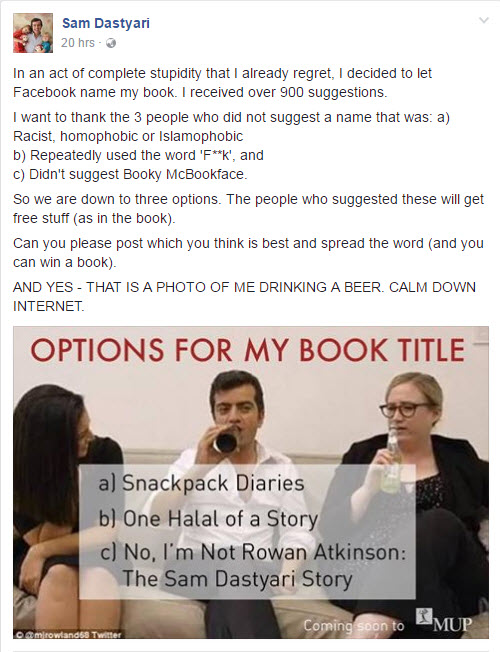Select option a) Snackpack Diaries
The width and height of the screenshot is (500, 652).
[x=201, y=483]
